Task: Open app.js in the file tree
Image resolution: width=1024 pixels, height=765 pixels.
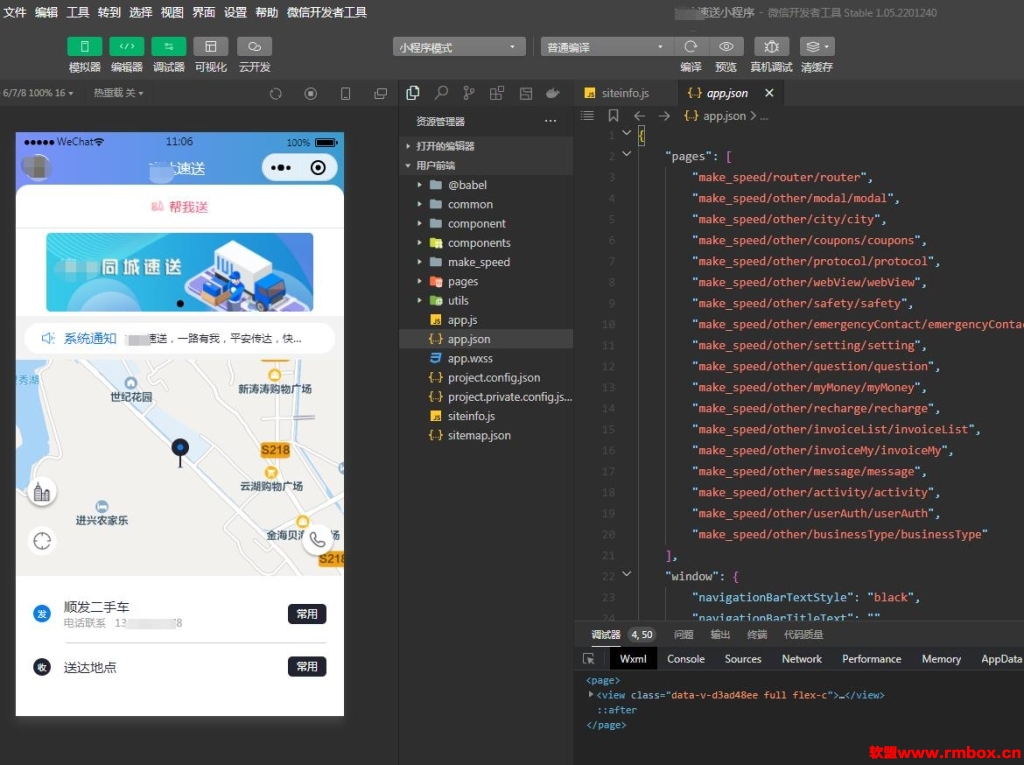Action: click(487, 319)
